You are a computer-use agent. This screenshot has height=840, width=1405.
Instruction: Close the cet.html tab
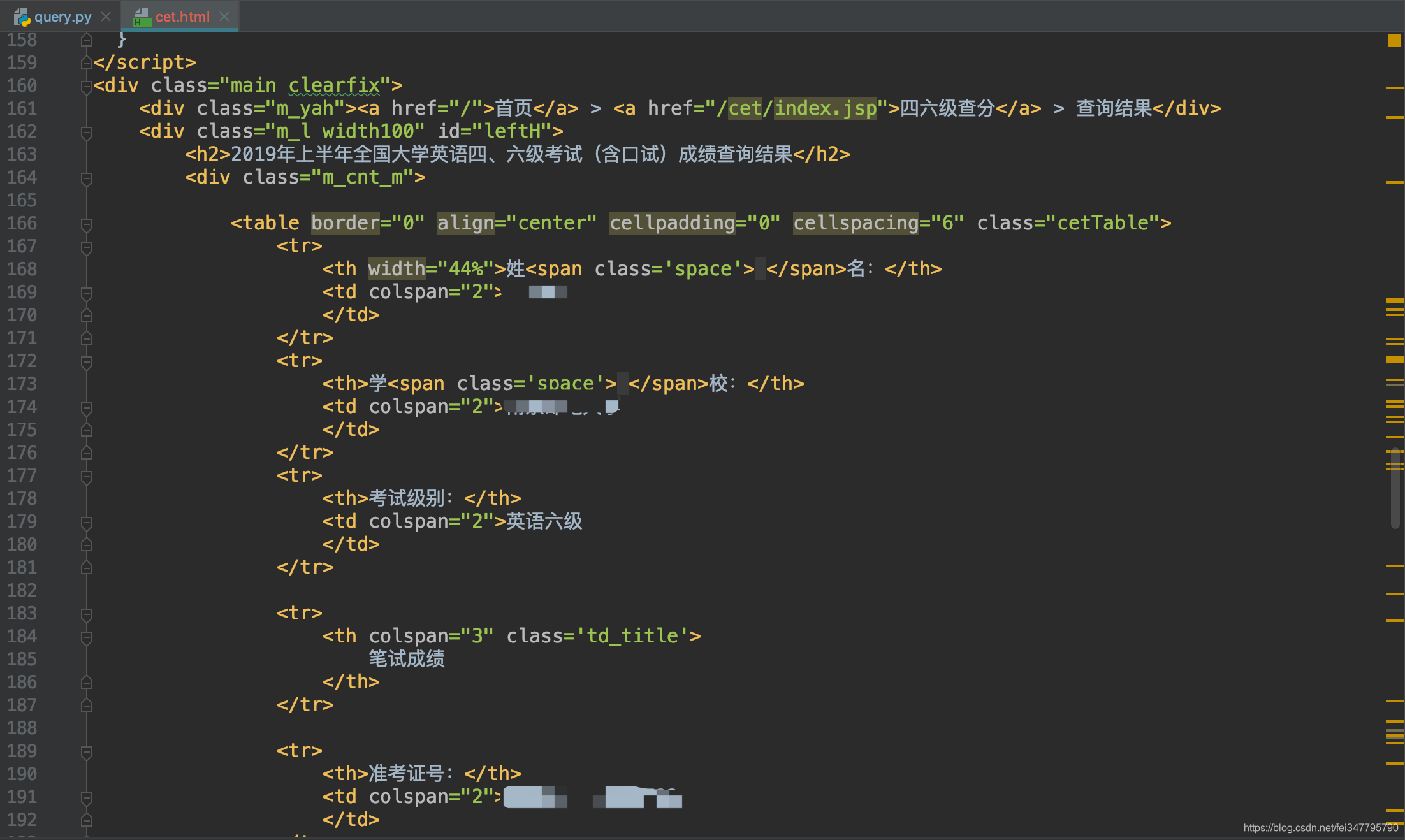point(224,17)
